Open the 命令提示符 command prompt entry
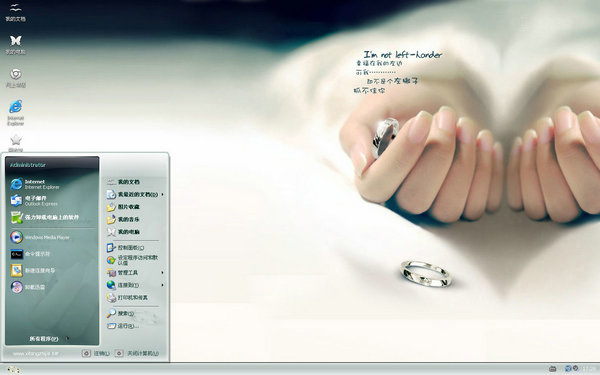 point(30,254)
